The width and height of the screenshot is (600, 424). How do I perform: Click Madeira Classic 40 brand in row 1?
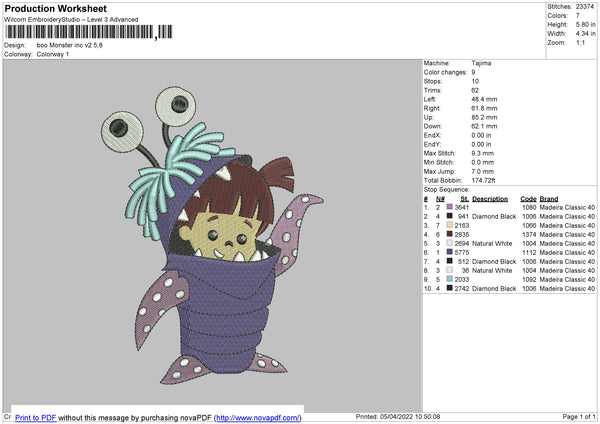coord(567,207)
